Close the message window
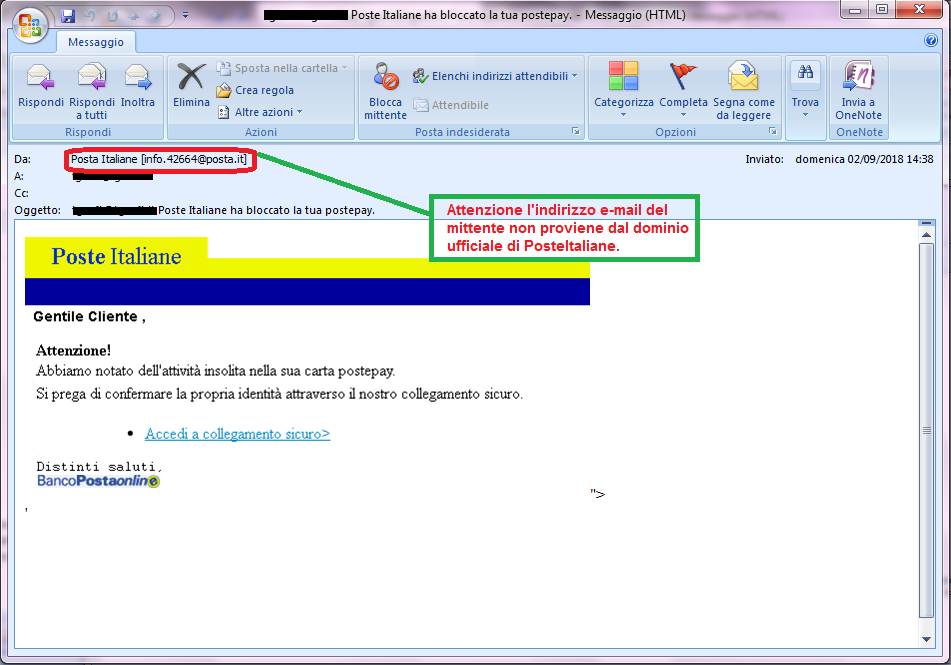 click(919, 9)
